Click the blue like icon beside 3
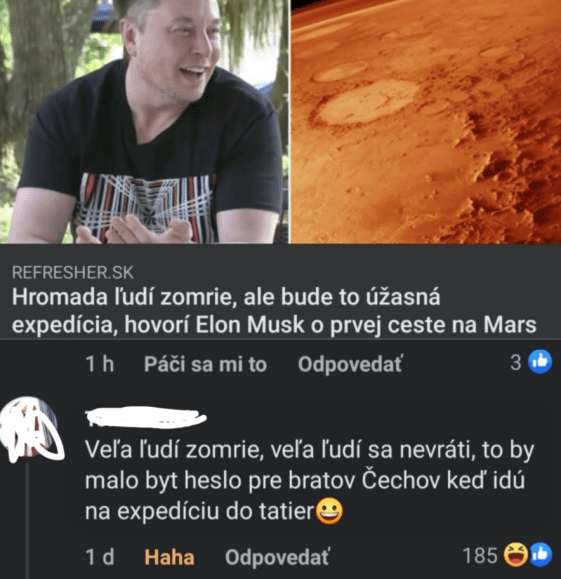The height and width of the screenshot is (579, 561). (x=540, y=362)
